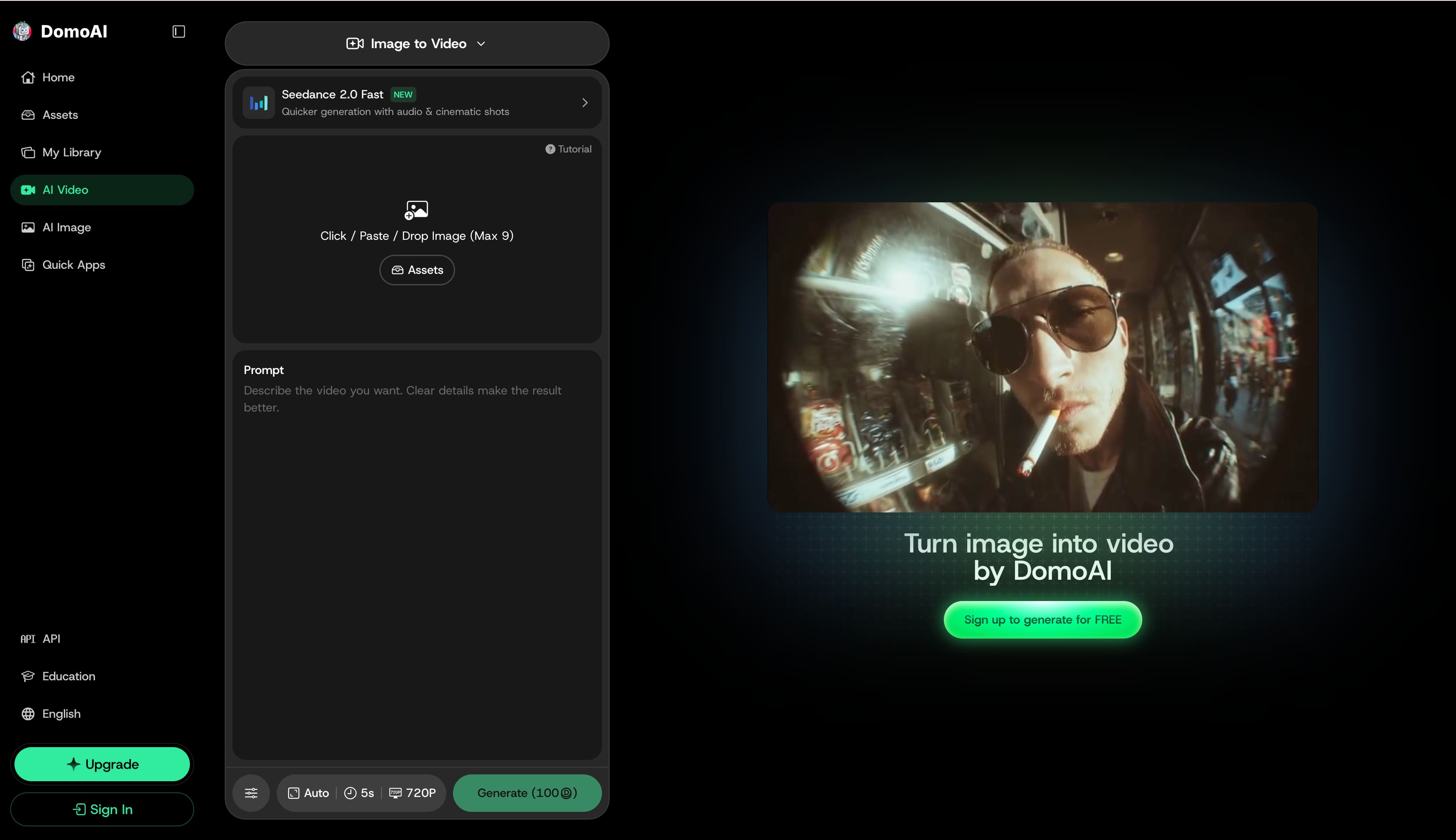Change language from English
The height and width of the screenshot is (840, 1456).
102,713
